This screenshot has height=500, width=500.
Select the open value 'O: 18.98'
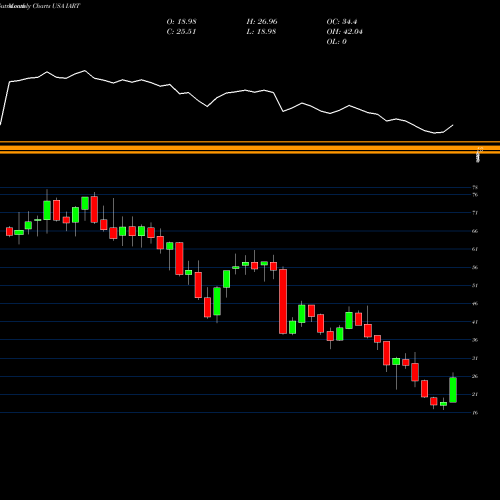point(181,22)
